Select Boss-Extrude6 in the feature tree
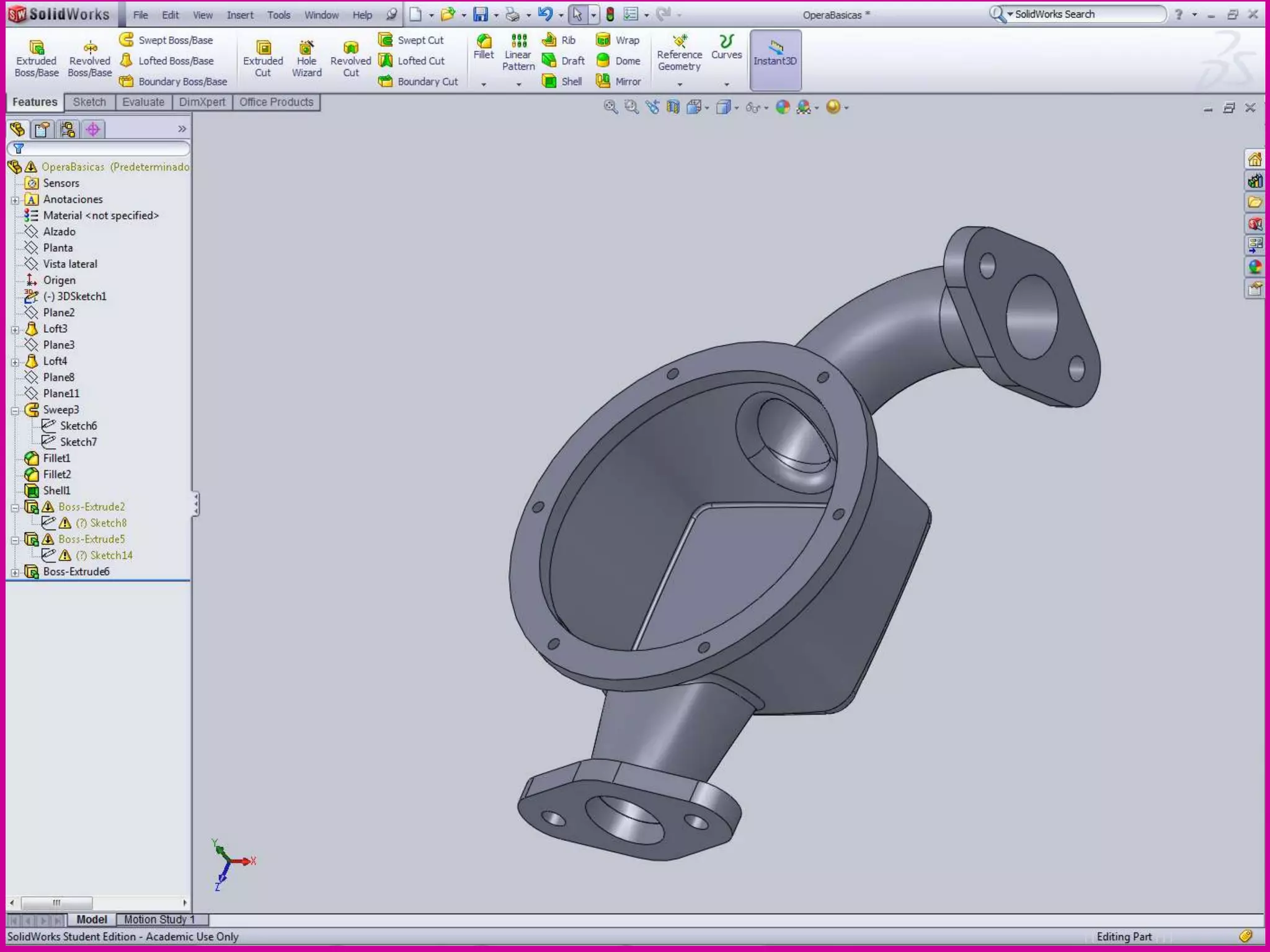The width and height of the screenshot is (1270, 952). pyautogui.click(x=76, y=571)
